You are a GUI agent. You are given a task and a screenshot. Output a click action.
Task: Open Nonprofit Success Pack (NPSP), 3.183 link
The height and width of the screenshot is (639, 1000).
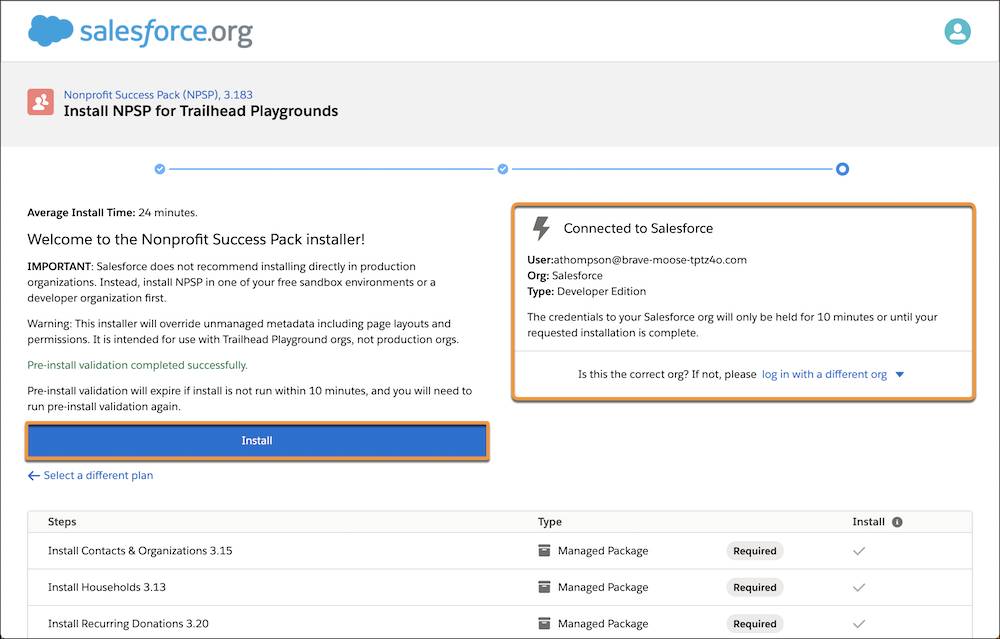[158, 94]
